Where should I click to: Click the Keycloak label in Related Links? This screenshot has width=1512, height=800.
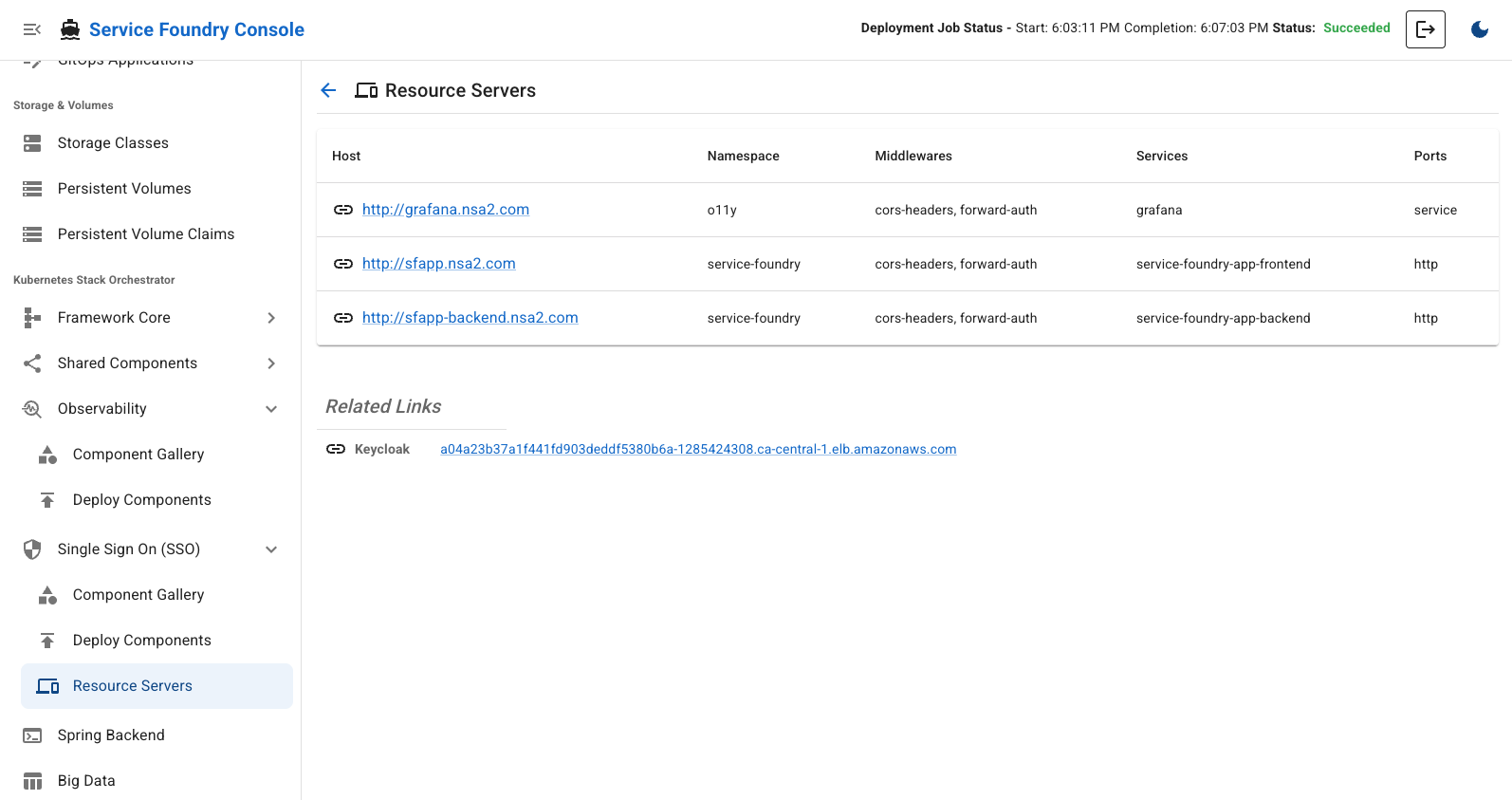pyautogui.click(x=382, y=449)
